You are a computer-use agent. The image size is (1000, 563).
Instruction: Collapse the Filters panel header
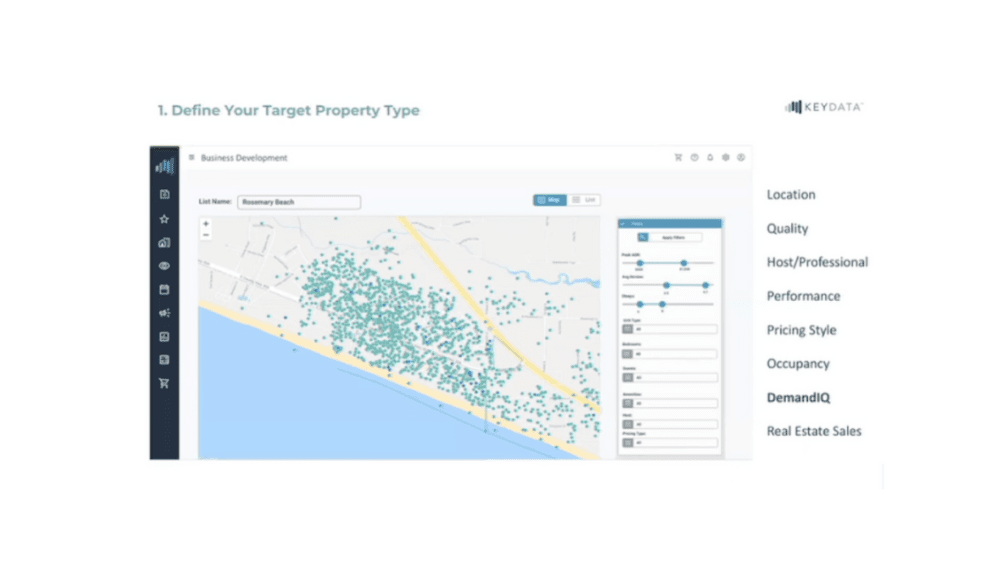pos(670,224)
